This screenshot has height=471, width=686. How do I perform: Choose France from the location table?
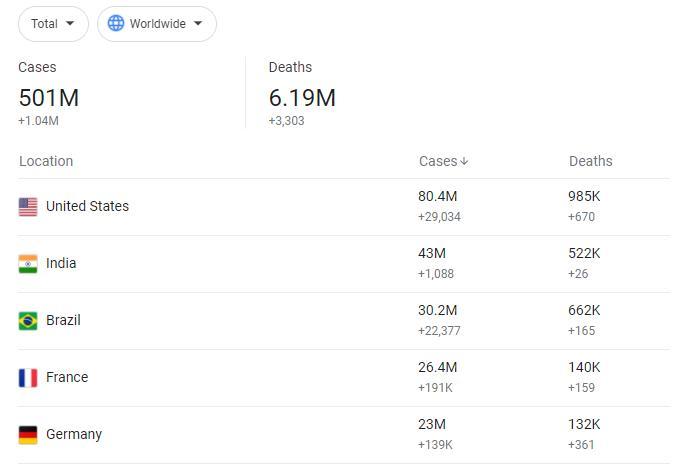point(67,378)
